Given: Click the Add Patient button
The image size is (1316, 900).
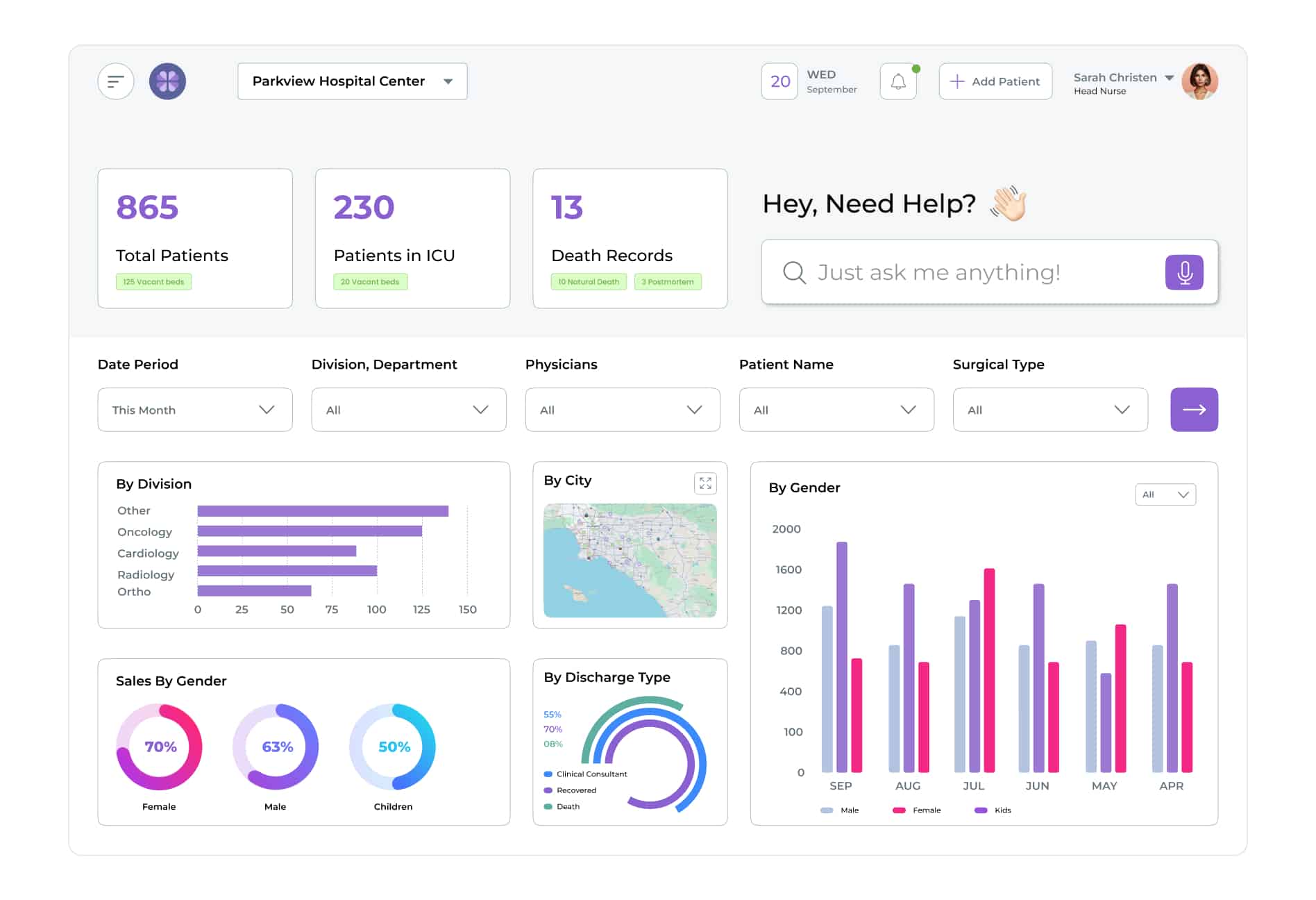Looking at the screenshot, I should (x=995, y=81).
